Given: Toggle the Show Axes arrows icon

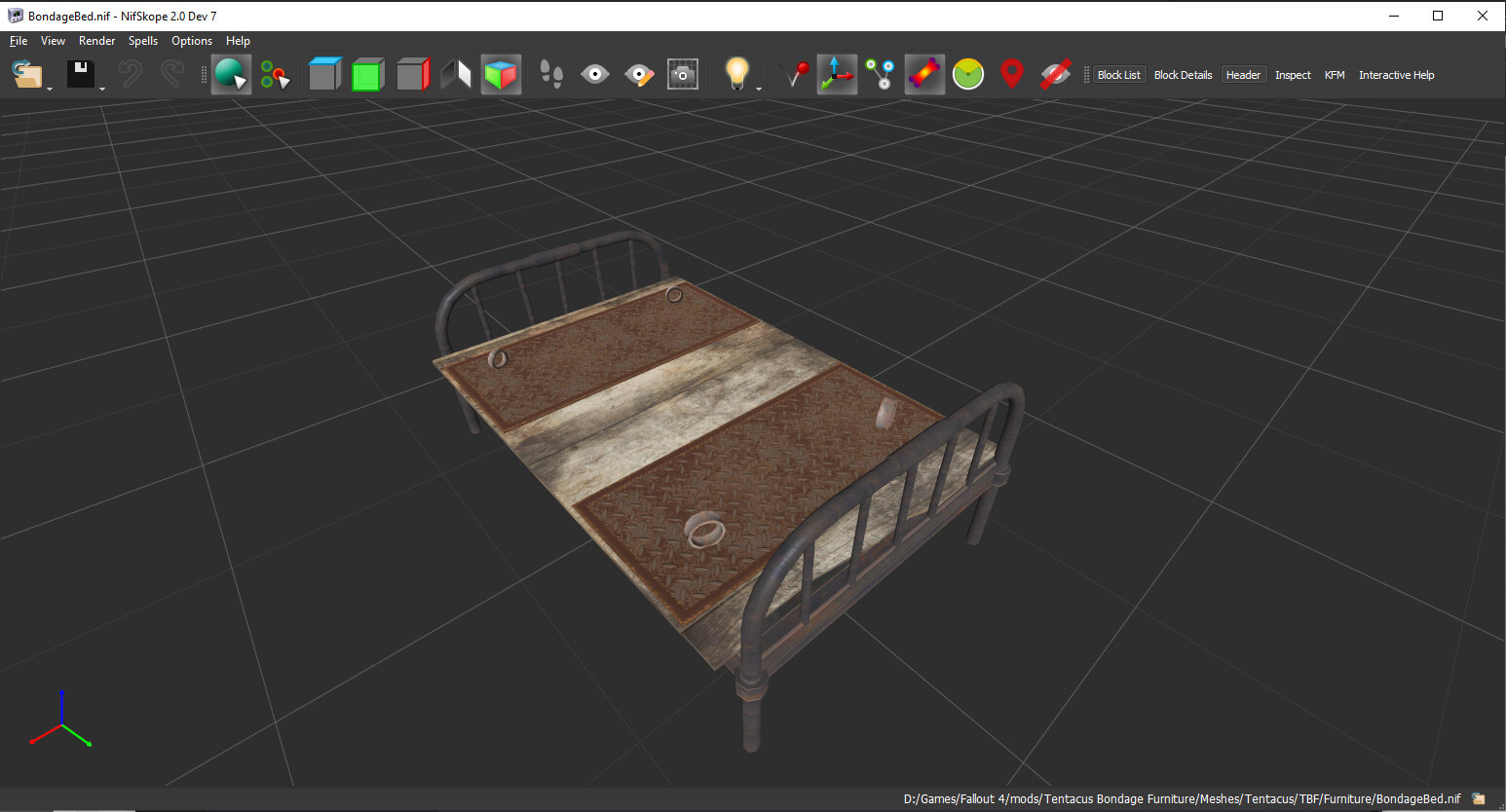Looking at the screenshot, I should (x=837, y=75).
